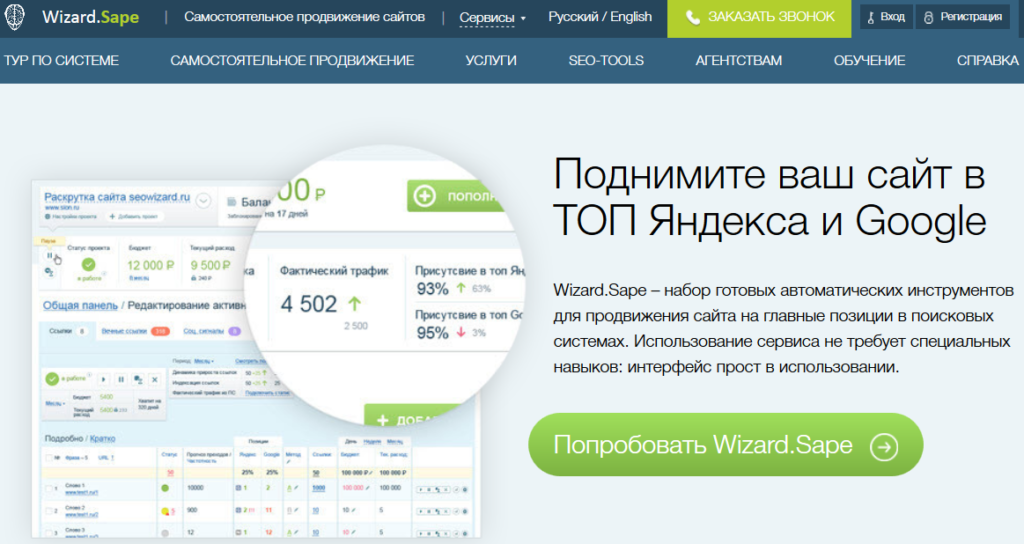Screen dimensions: 1024x544
Task: Tick the checkbox for Слово 2 row
Action: click(48, 511)
